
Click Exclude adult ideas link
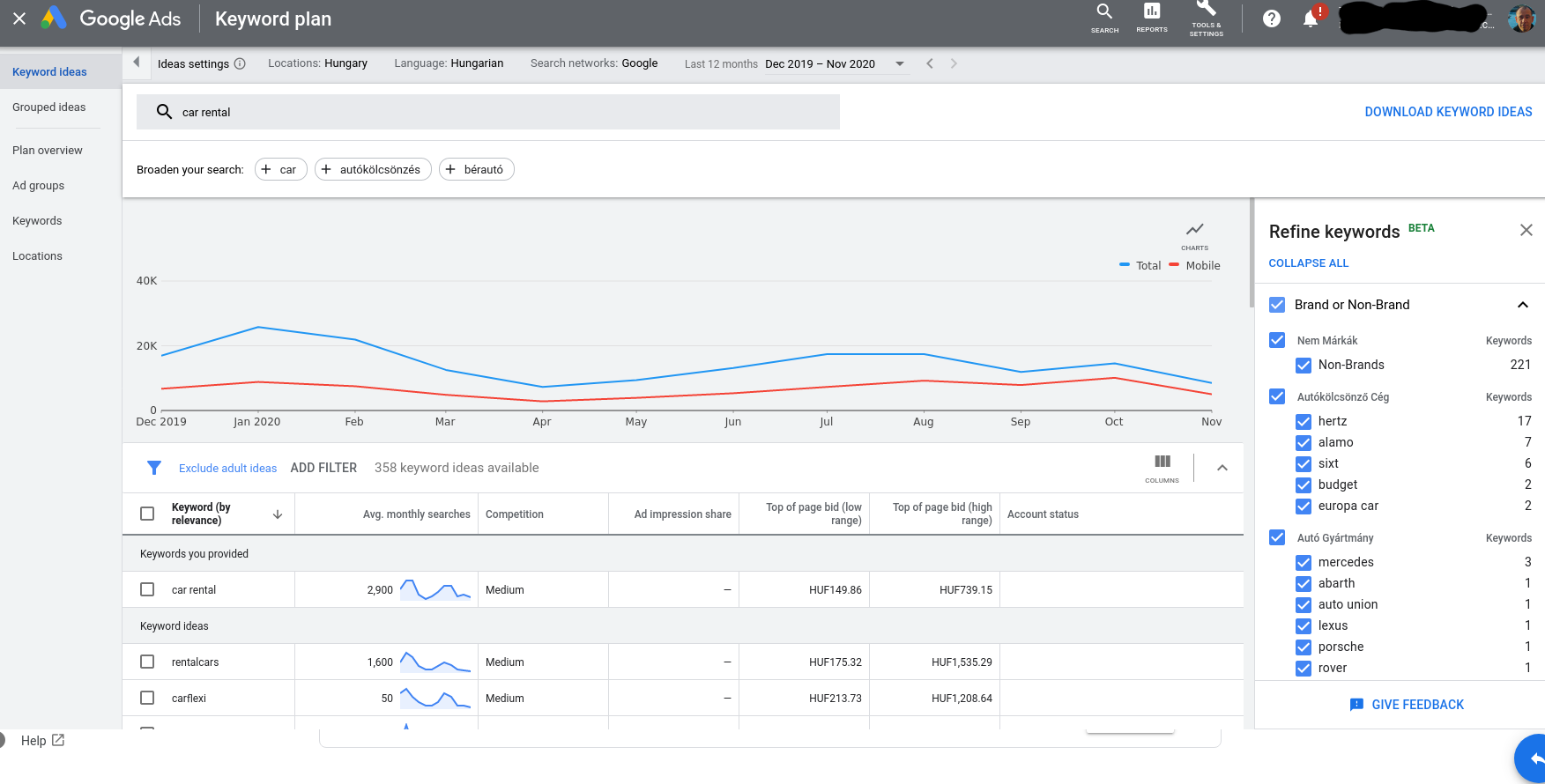227,468
